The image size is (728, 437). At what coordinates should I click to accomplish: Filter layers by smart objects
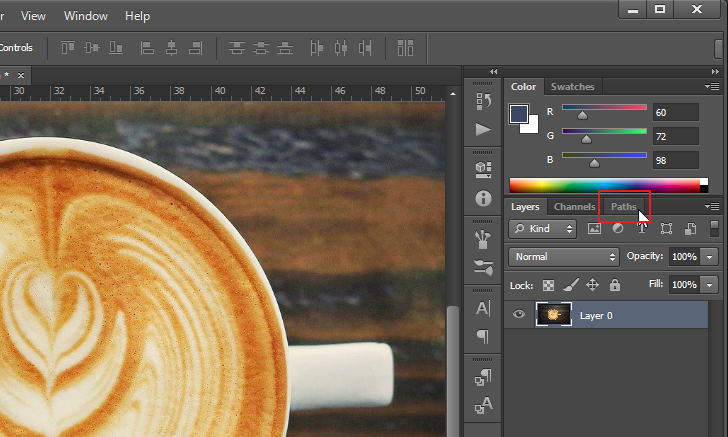tap(690, 228)
